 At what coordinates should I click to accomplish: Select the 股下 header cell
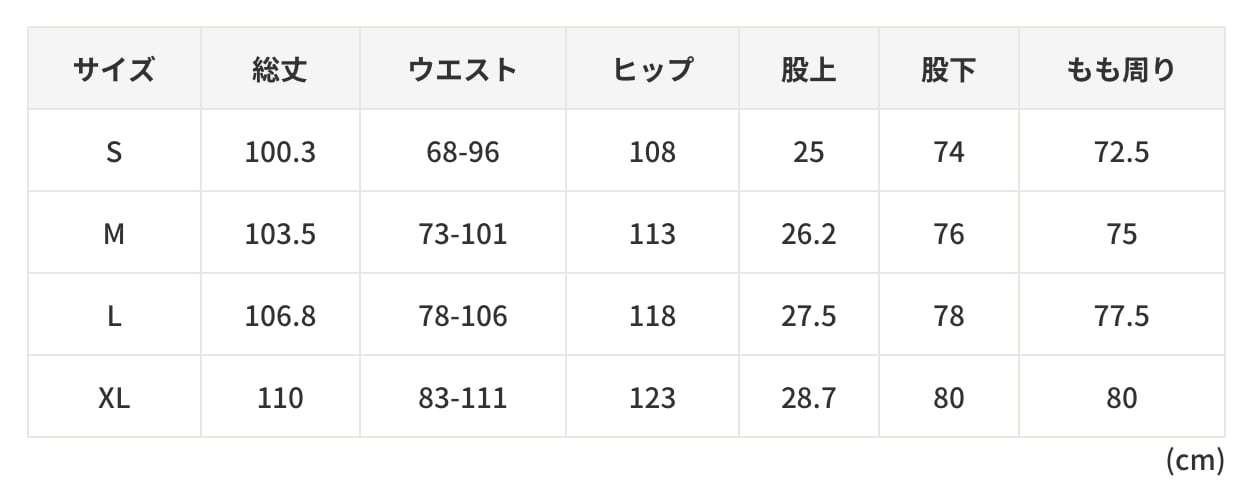tap(949, 69)
